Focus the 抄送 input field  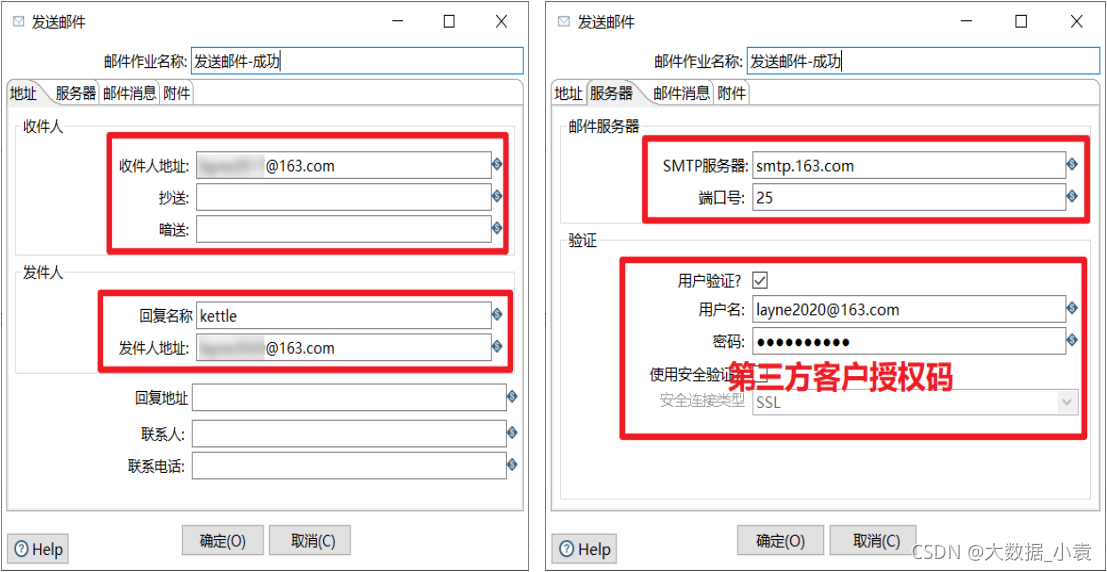click(344, 198)
